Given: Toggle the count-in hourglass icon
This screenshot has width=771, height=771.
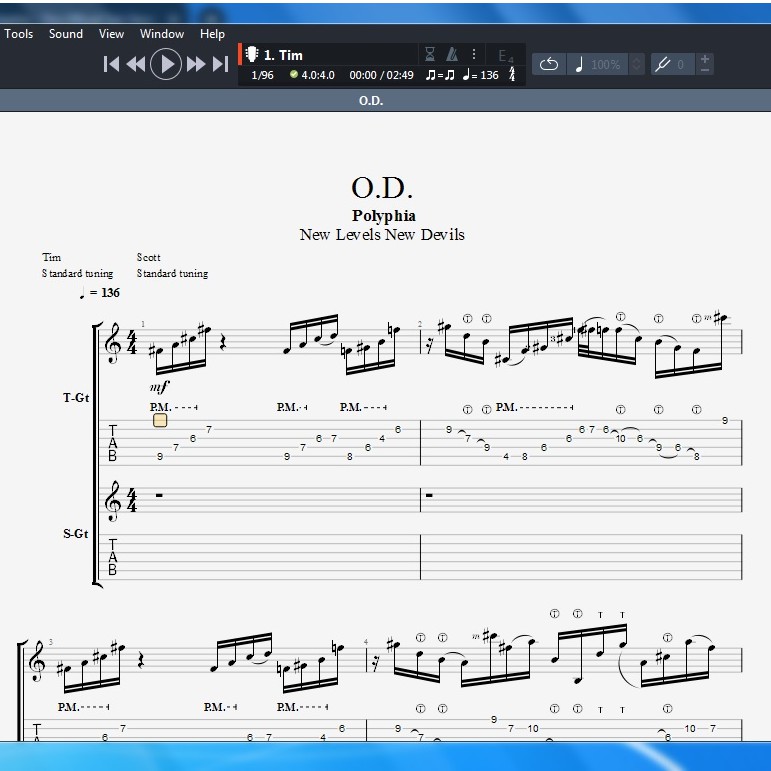Looking at the screenshot, I should click(x=430, y=54).
